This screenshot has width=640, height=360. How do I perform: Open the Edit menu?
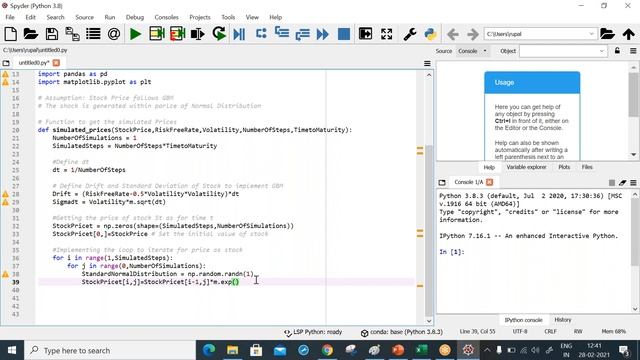pos(31,17)
